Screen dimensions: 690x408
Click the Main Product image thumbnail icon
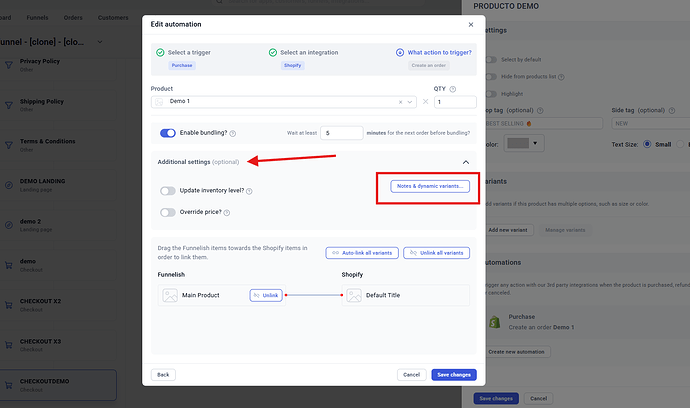click(x=169, y=295)
